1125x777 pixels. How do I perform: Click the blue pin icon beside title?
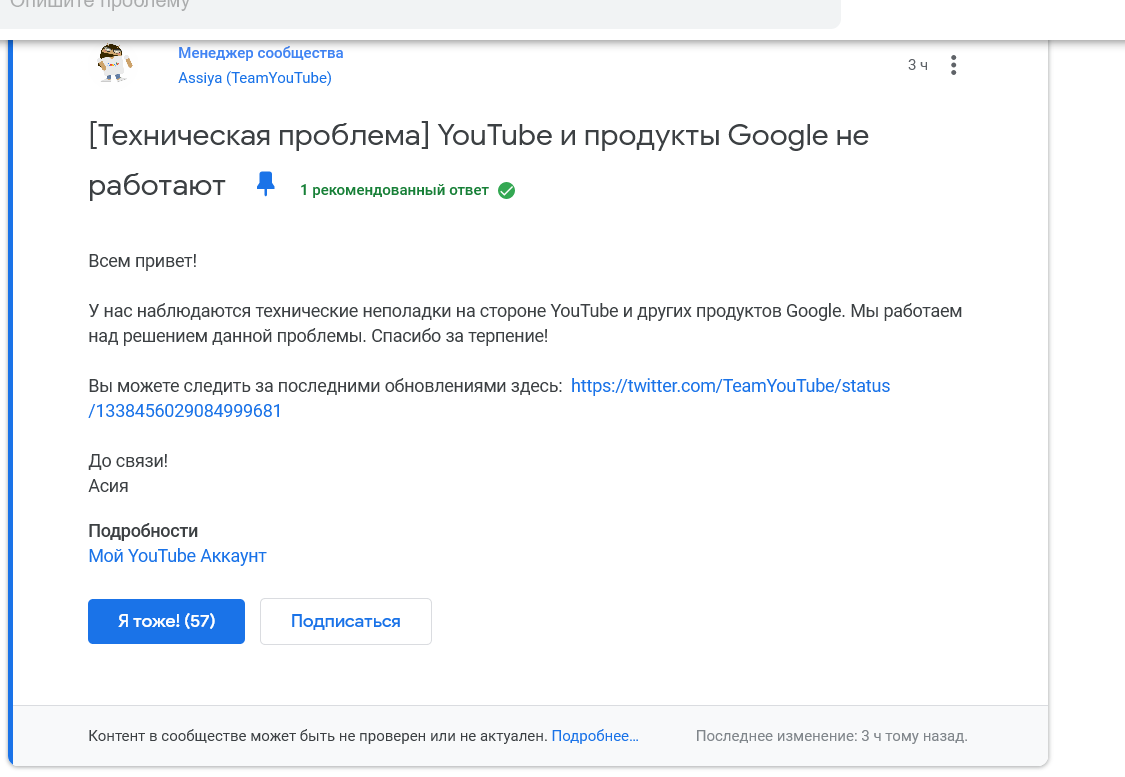[265, 184]
